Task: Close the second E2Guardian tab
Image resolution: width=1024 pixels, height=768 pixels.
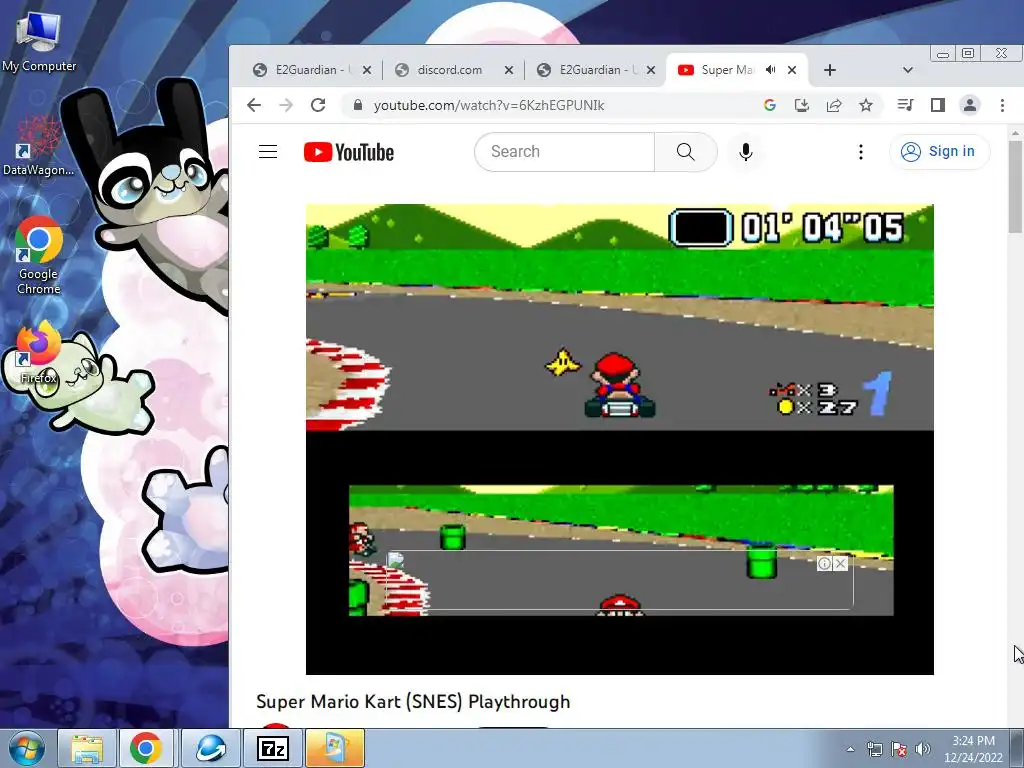Action: 650,70
